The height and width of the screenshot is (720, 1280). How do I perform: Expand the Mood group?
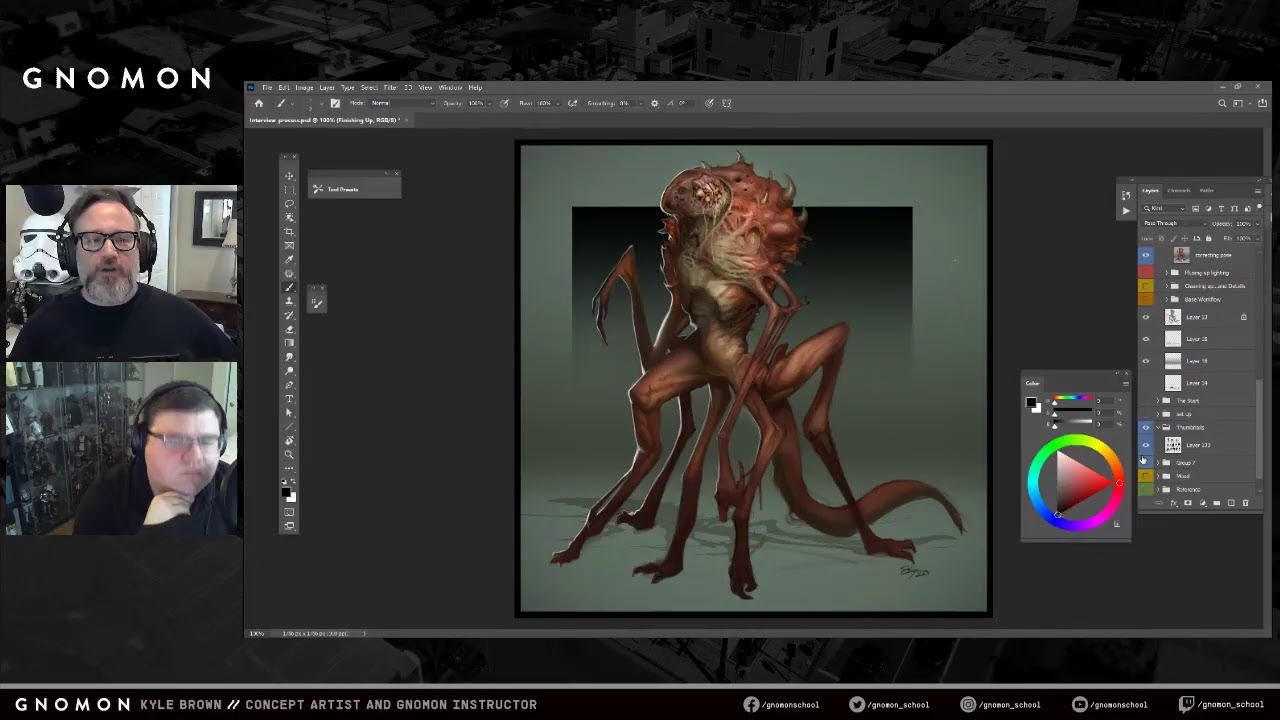click(1159, 476)
